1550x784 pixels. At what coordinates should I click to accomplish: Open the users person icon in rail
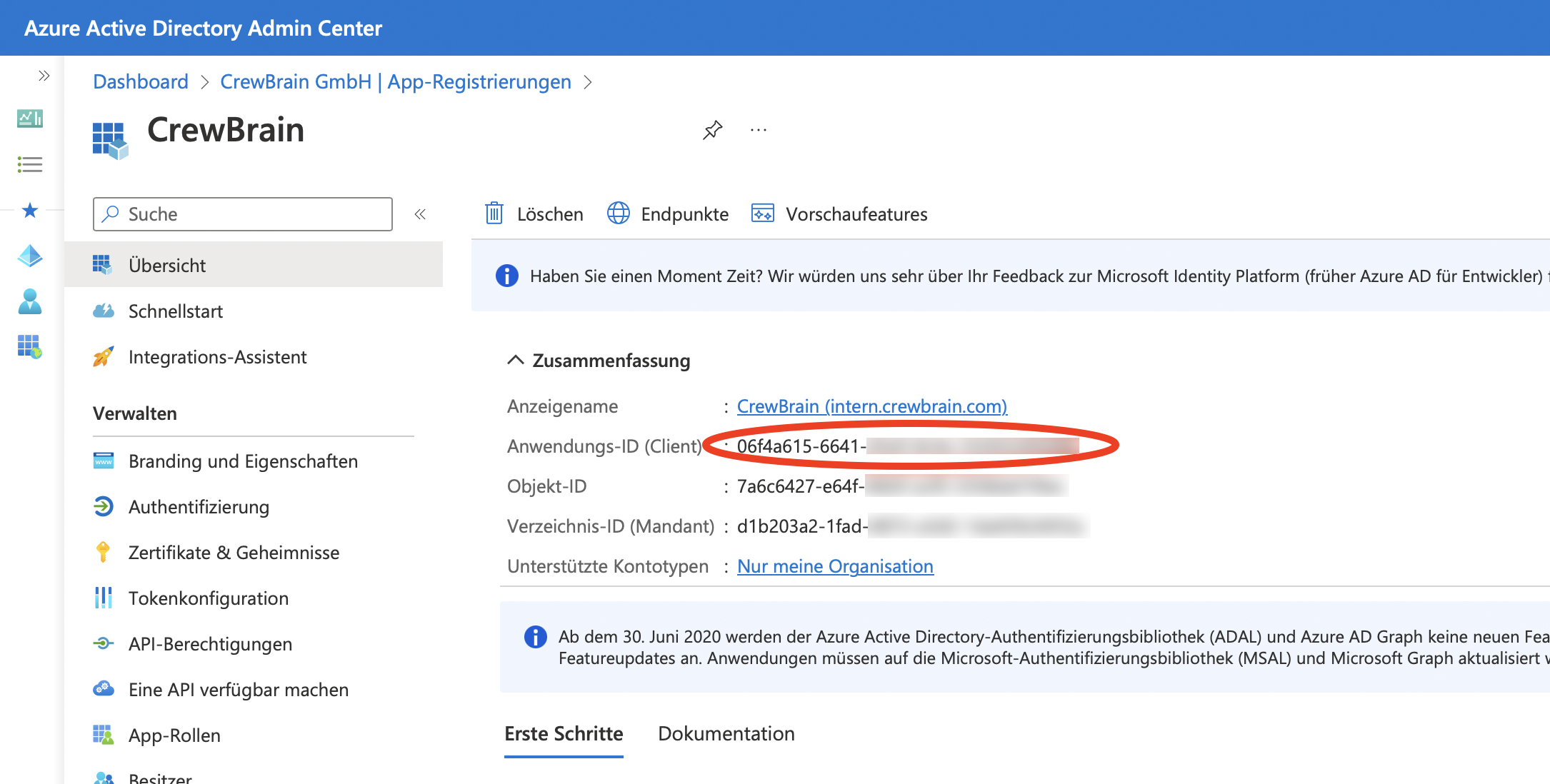[x=30, y=301]
